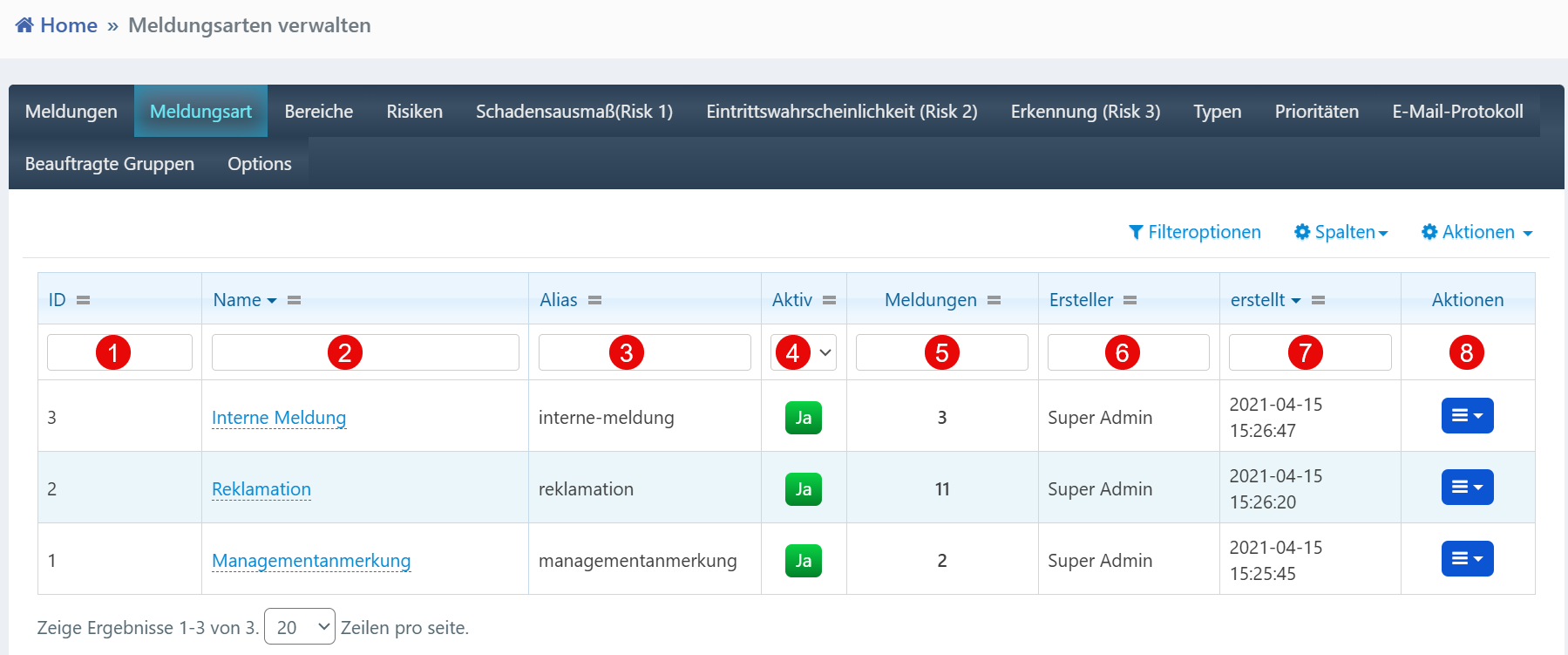
Task: Open Filteroptionen funnel icon
Action: [x=1135, y=232]
